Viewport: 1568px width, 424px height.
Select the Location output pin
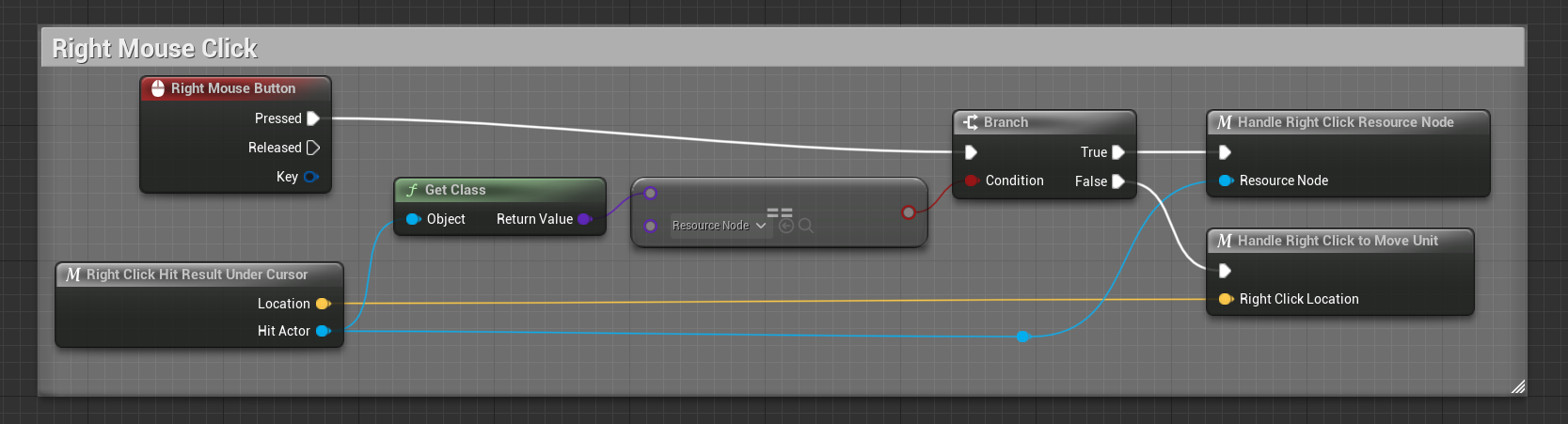pyautogui.click(x=324, y=304)
